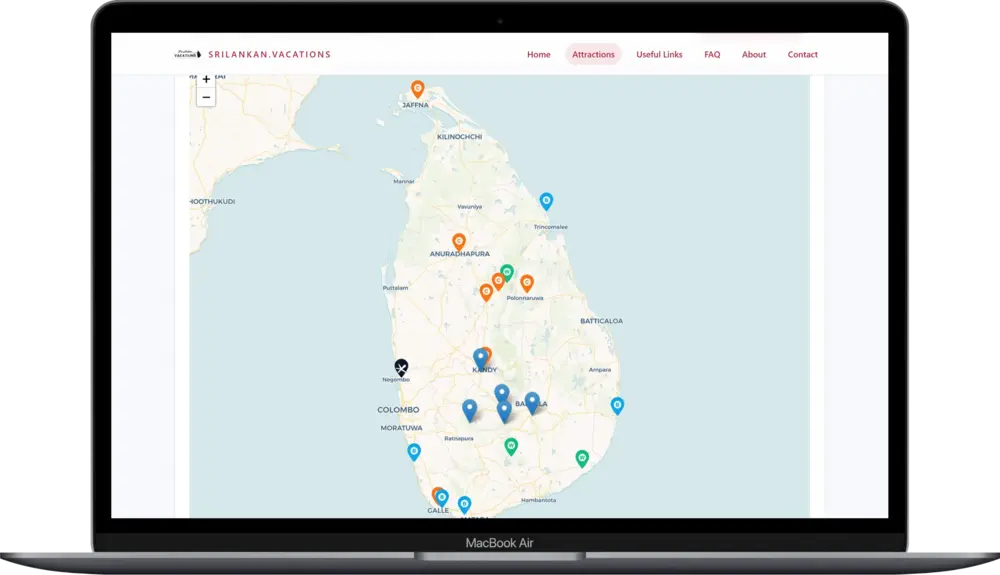
Task: Navigate to the FAQ page
Action: click(712, 54)
